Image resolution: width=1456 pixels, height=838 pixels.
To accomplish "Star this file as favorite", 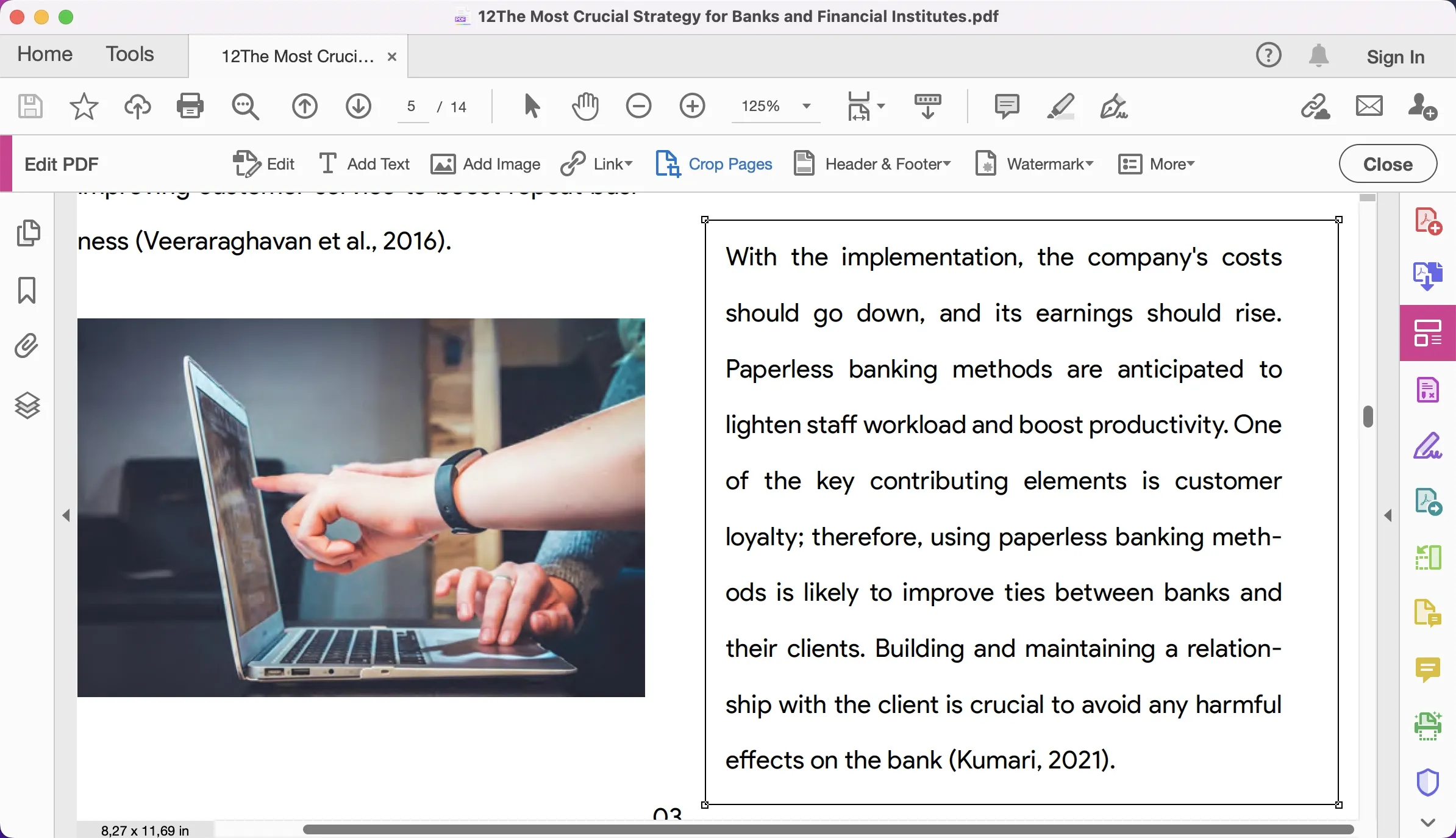I will (x=84, y=106).
